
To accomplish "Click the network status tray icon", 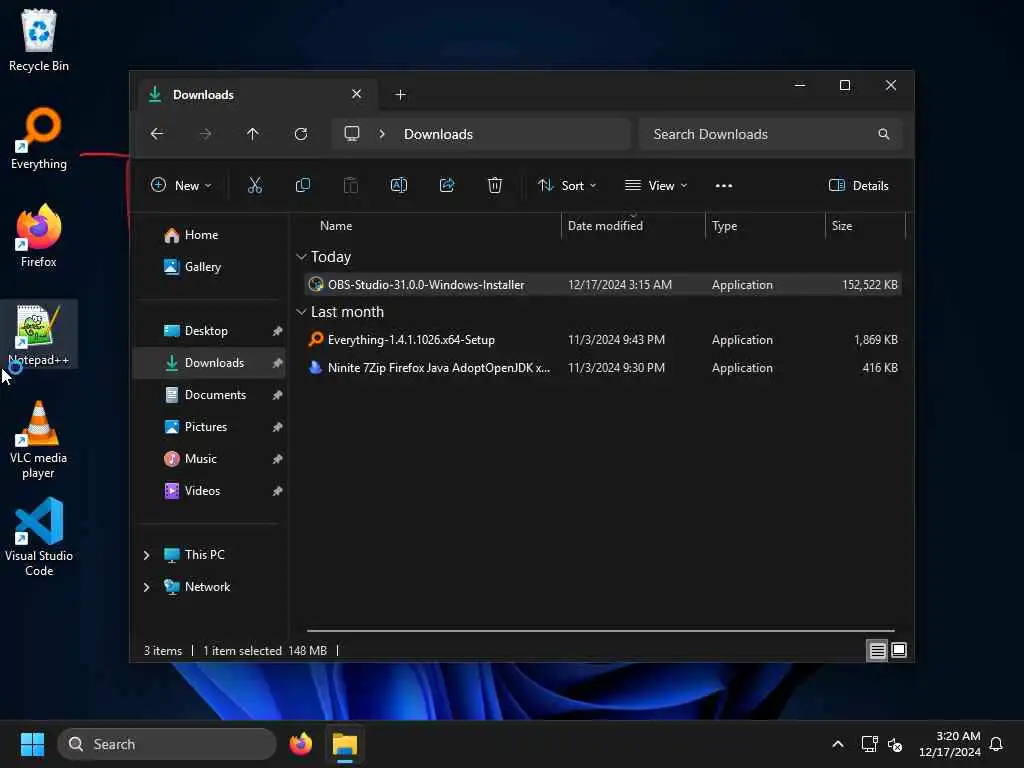I will click(x=869, y=744).
